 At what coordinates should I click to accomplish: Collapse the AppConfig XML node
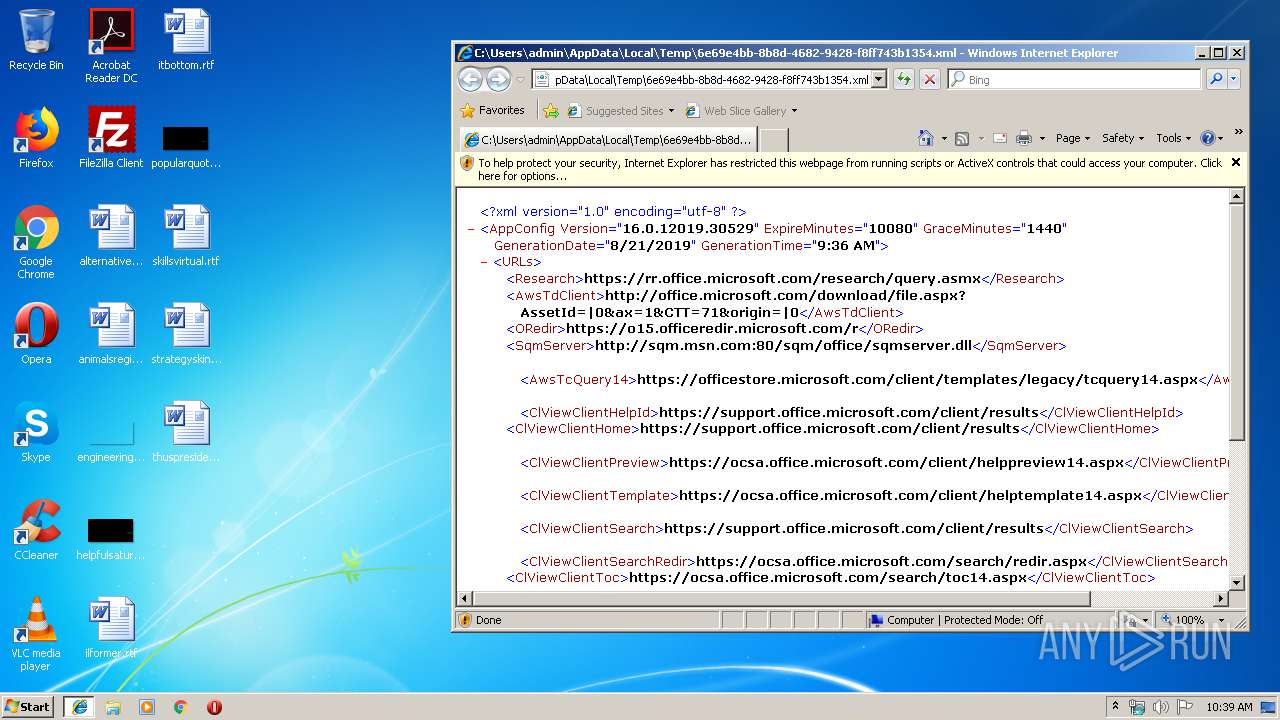pyautogui.click(x=471, y=229)
